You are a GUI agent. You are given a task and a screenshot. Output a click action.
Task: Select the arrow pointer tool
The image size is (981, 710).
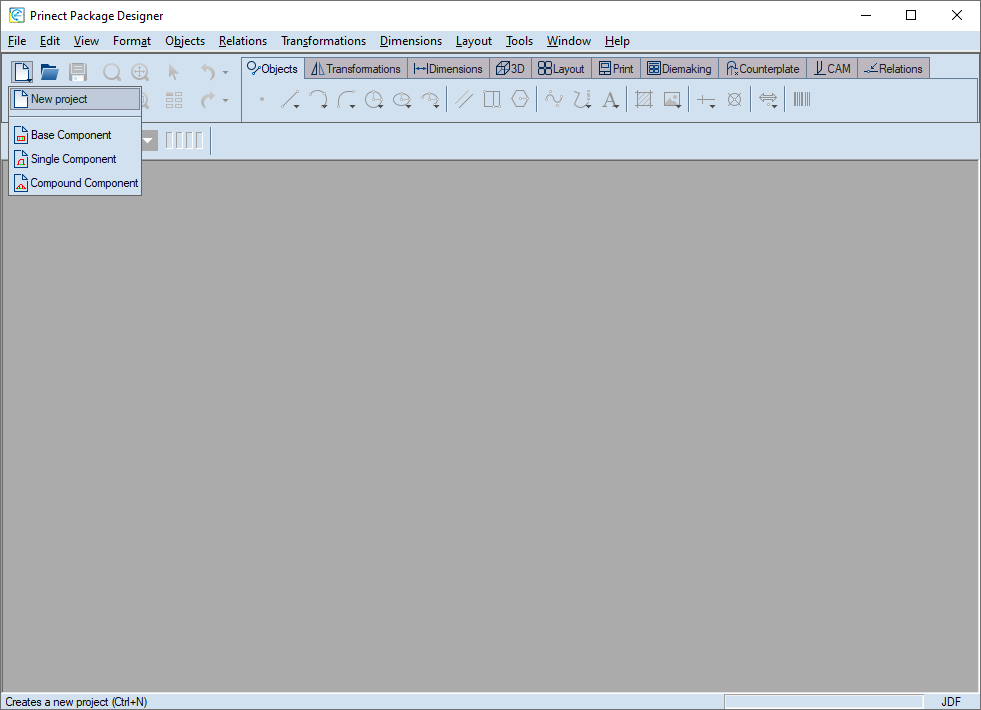(173, 72)
